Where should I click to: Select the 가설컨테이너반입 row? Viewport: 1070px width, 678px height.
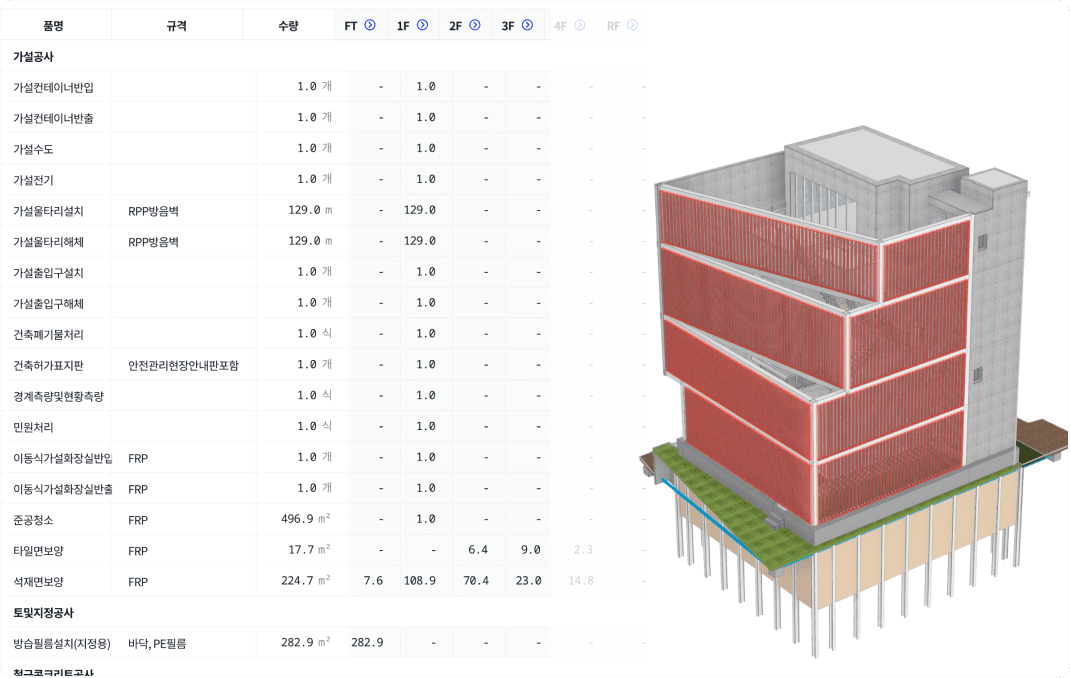click(x=53, y=87)
